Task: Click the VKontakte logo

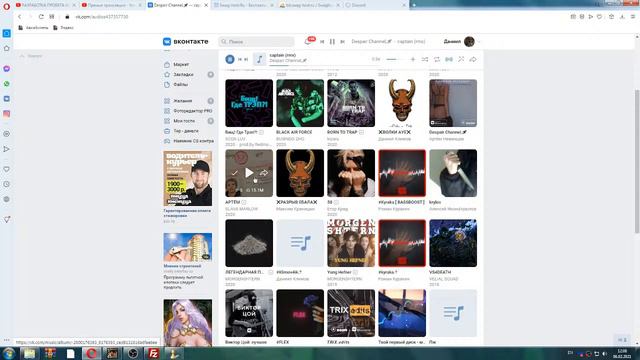Action: 186,42
